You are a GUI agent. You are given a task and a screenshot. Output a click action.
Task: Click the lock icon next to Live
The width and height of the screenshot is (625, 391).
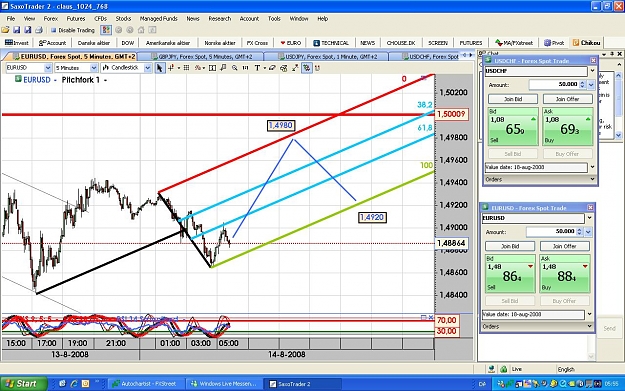503,369
